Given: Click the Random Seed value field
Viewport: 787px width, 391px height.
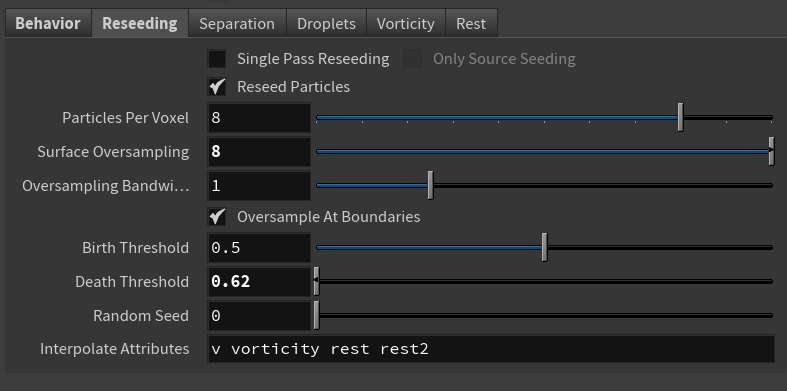Looking at the screenshot, I should tap(259, 316).
